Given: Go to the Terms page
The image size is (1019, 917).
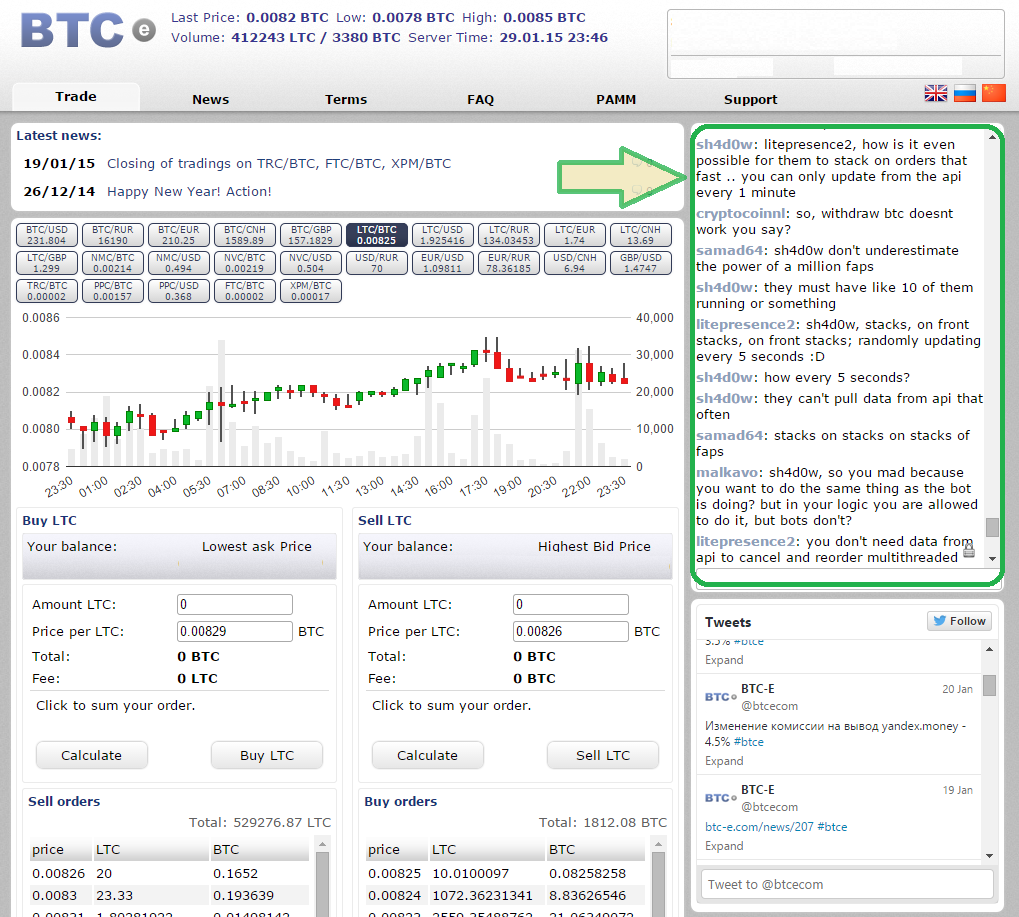Looking at the screenshot, I should (x=346, y=99).
